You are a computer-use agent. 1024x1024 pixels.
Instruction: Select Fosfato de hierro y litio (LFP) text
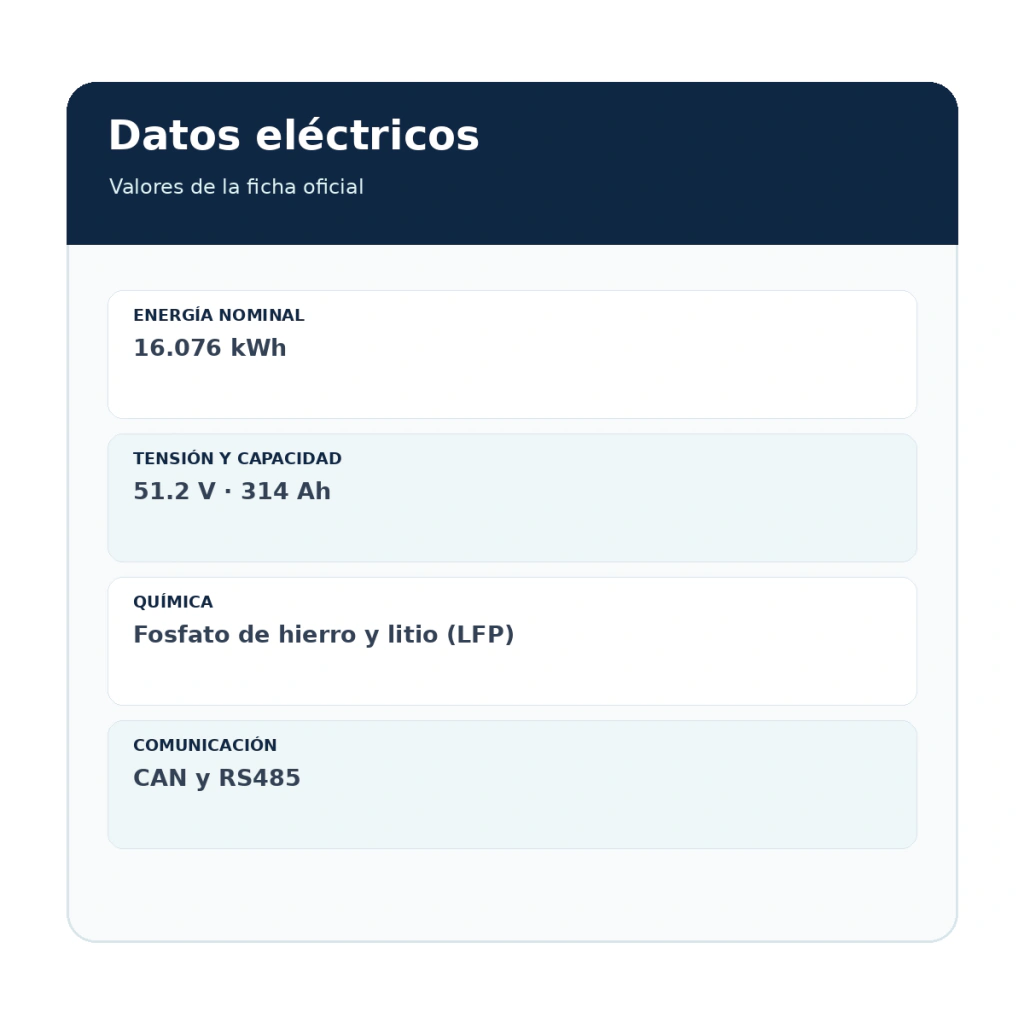tap(323, 635)
